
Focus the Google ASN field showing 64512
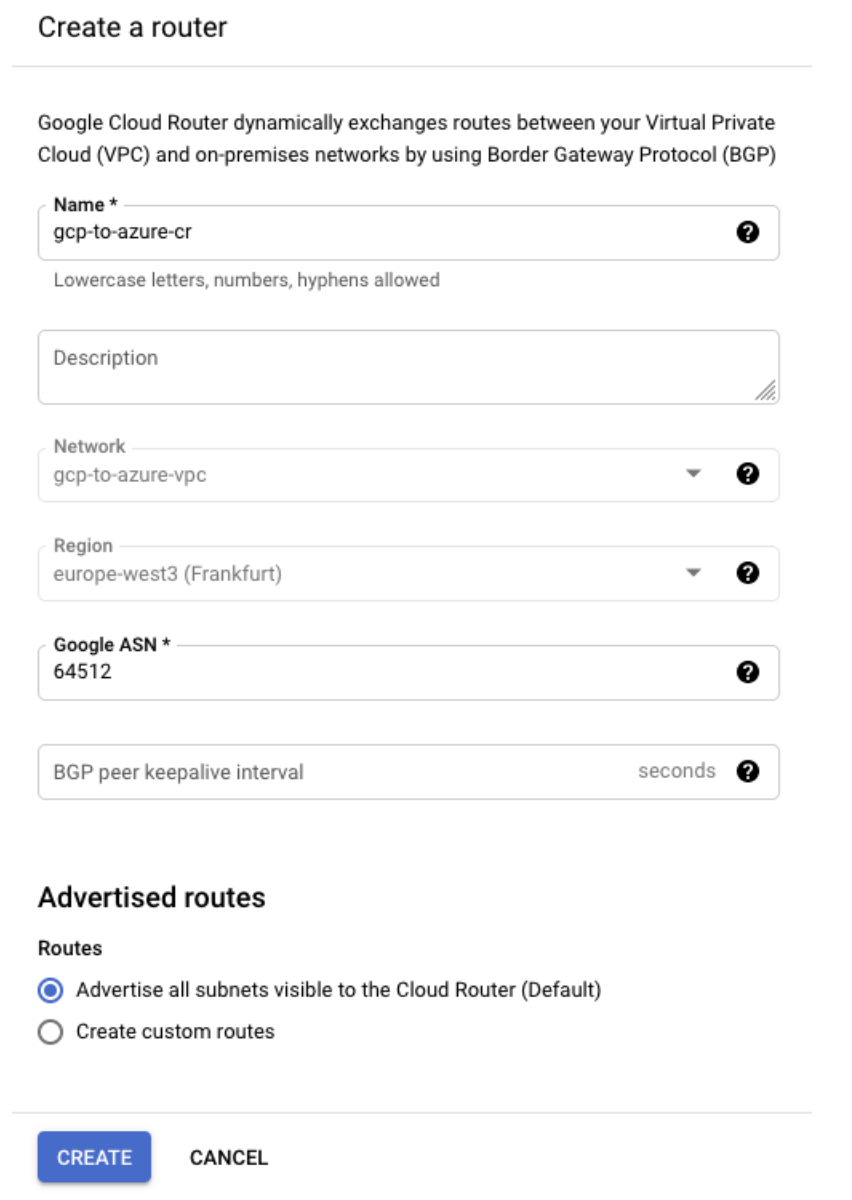(380, 672)
